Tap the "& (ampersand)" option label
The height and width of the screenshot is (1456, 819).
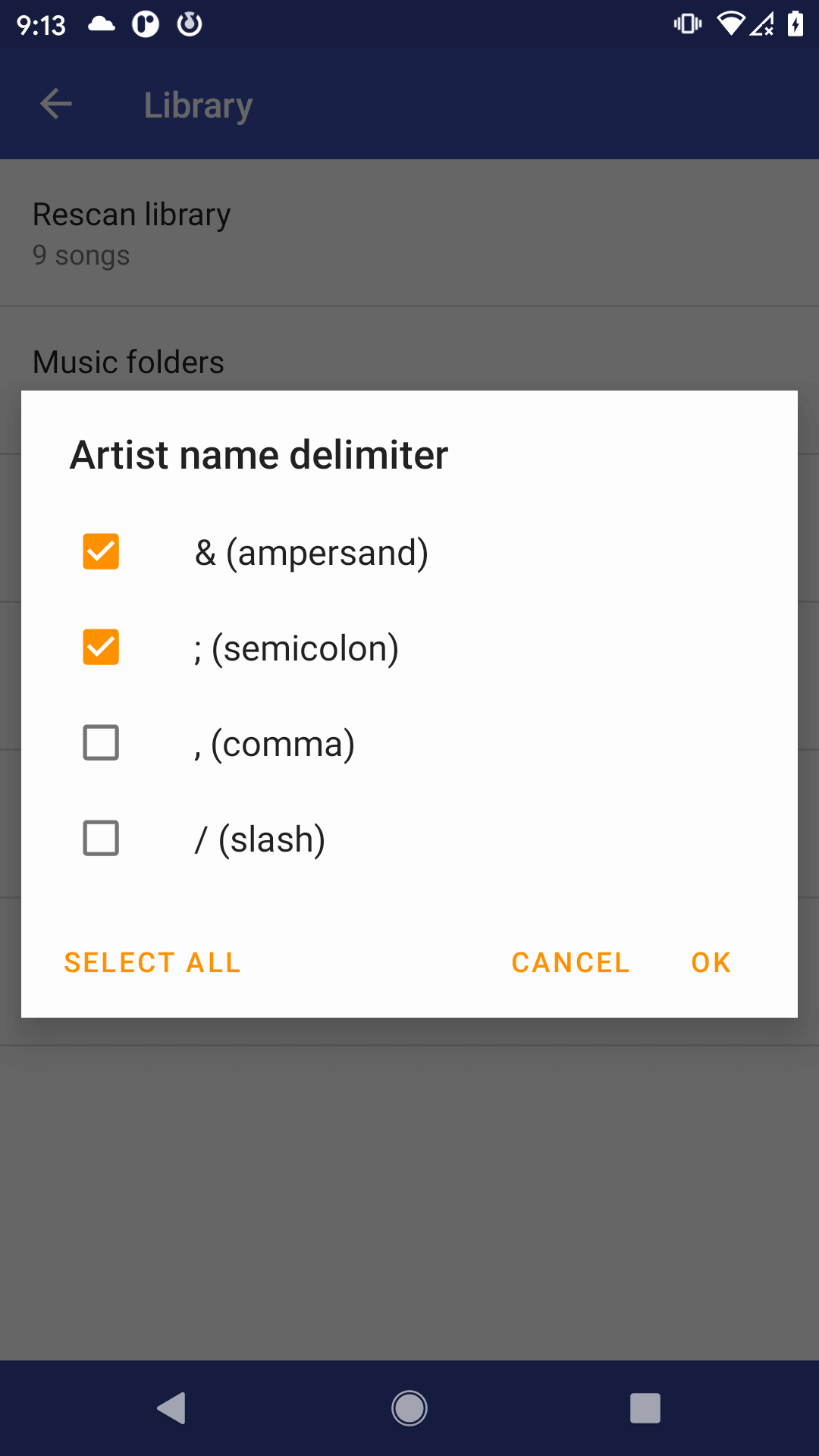pyautogui.click(x=312, y=553)
